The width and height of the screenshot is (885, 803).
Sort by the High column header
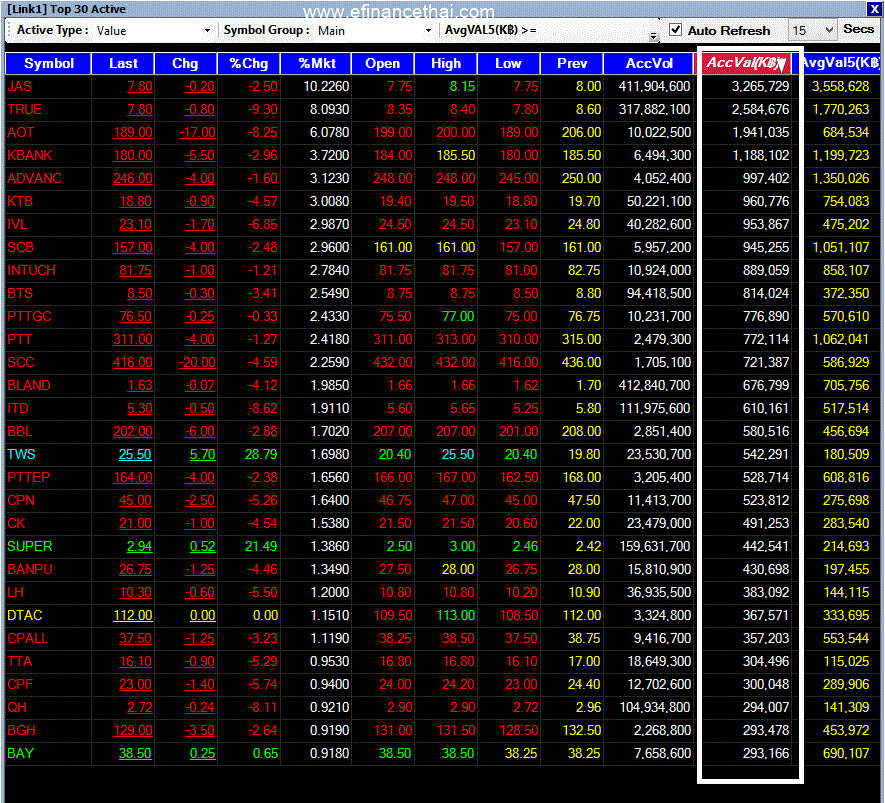pos(446,63)
